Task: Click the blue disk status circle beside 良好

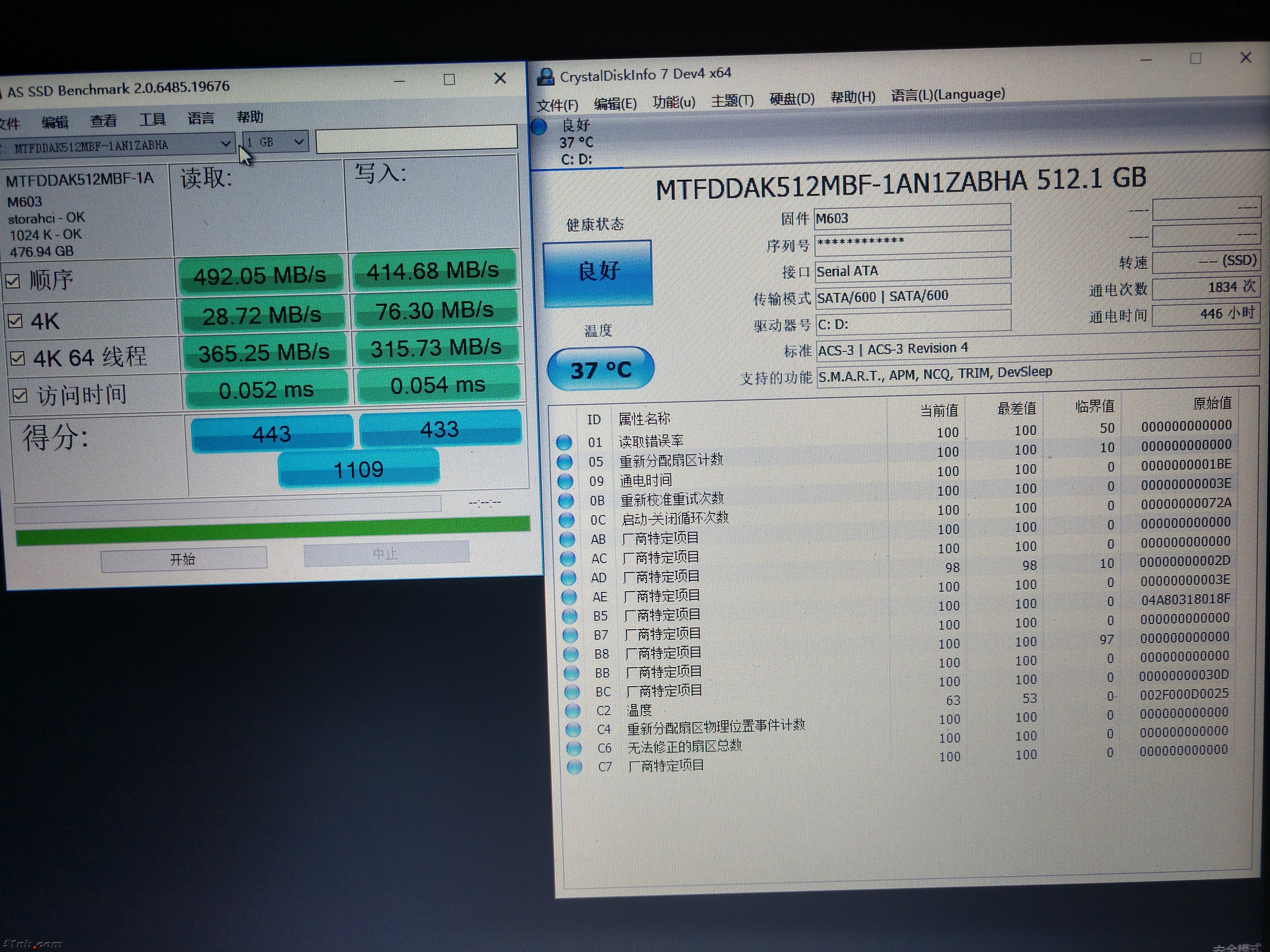Action: [x=538, y=127]
